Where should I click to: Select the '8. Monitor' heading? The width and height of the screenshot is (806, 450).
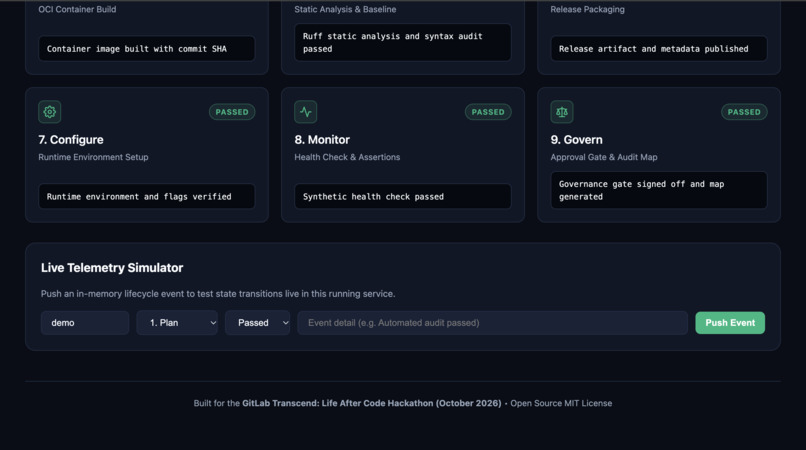pos(322,140)
